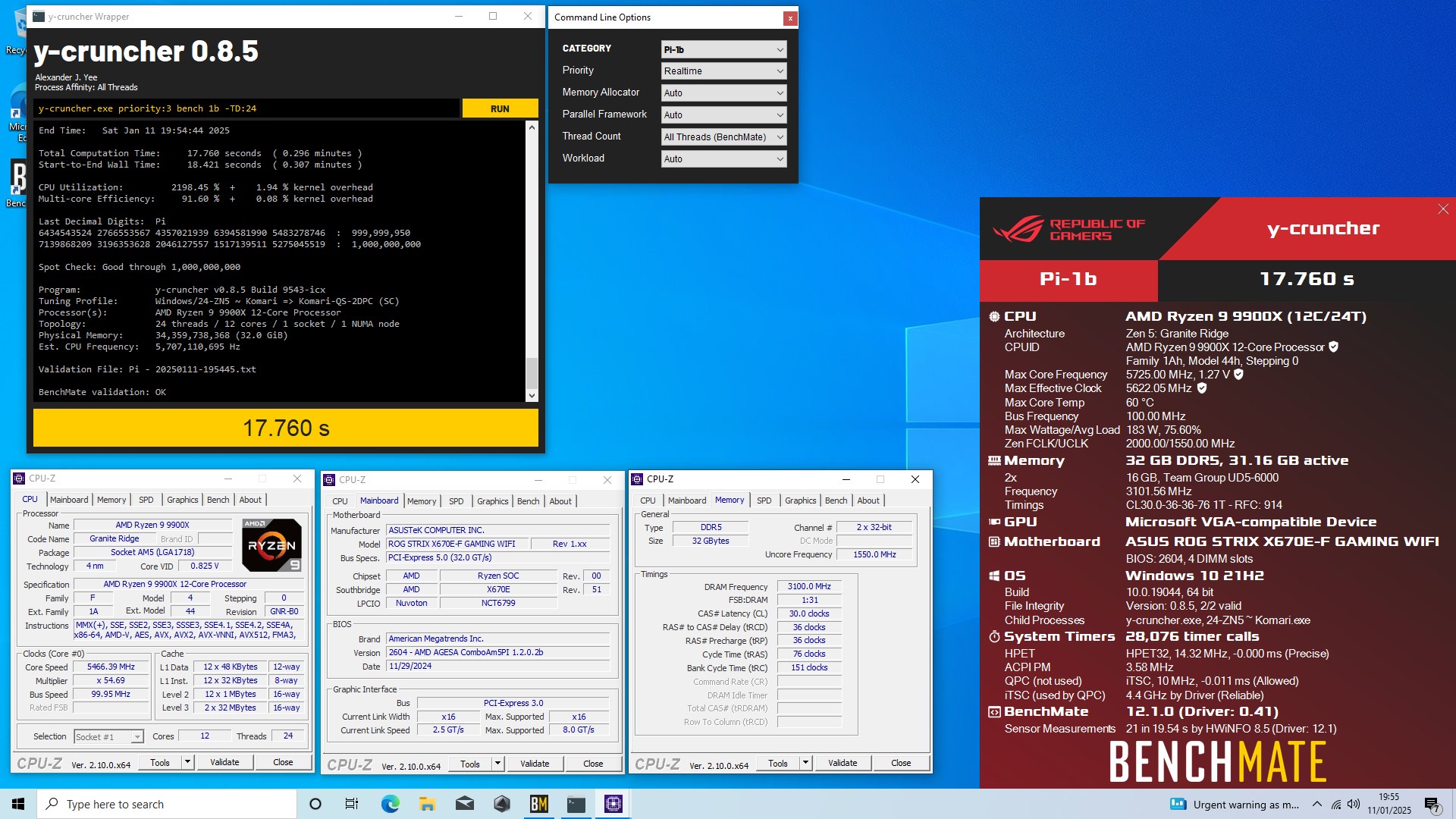Click the y-cruncher output scrollbar thumb
Viewport: 1456px width, 819px height.
532,372
